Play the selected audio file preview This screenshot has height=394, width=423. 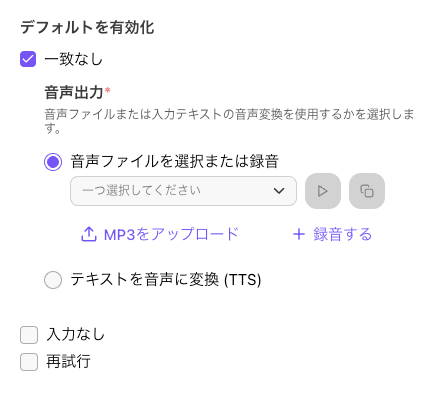pyautogui.click(x=323, y=191)
